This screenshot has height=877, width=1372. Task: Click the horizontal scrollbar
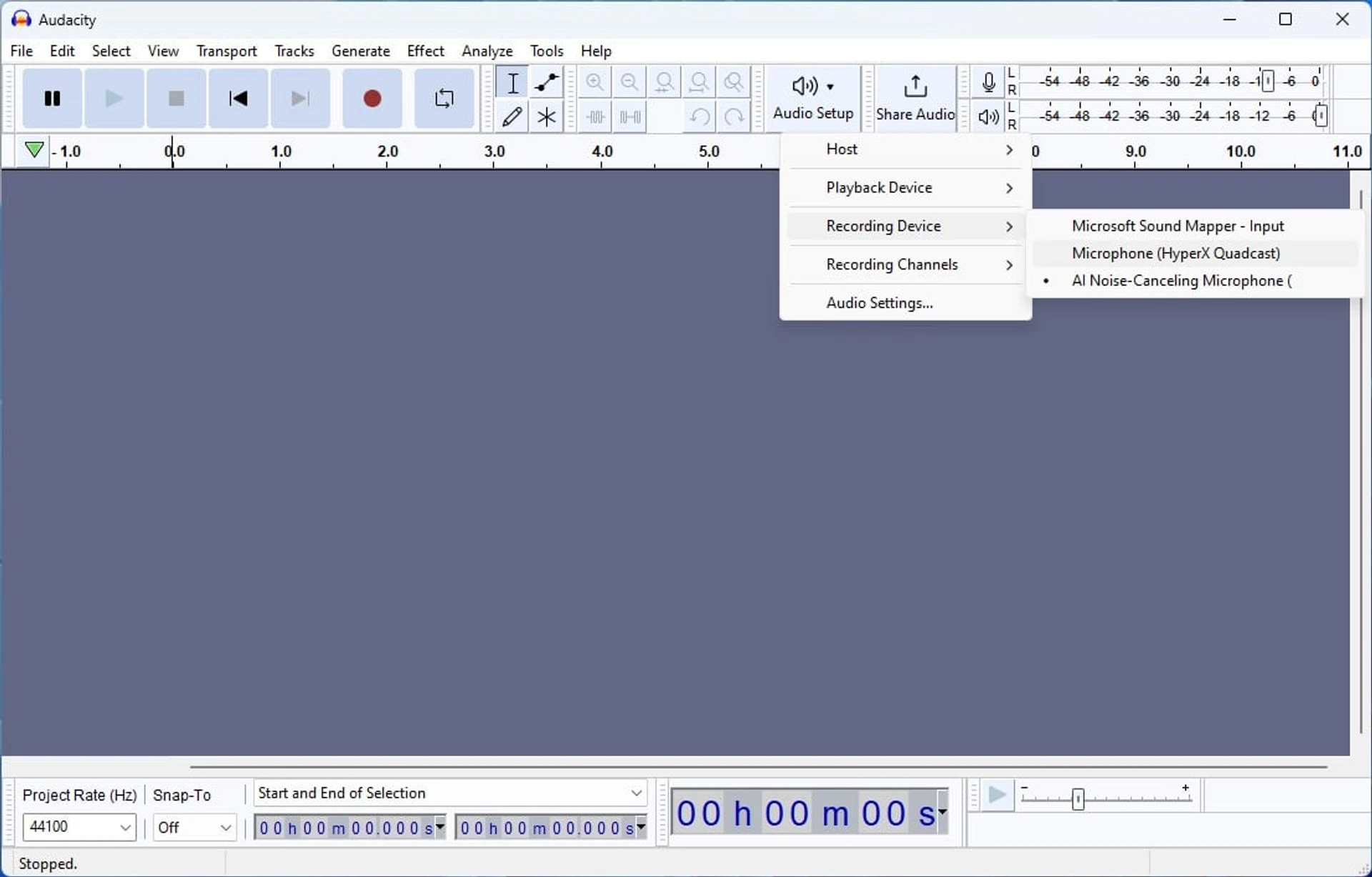(758, 767)
